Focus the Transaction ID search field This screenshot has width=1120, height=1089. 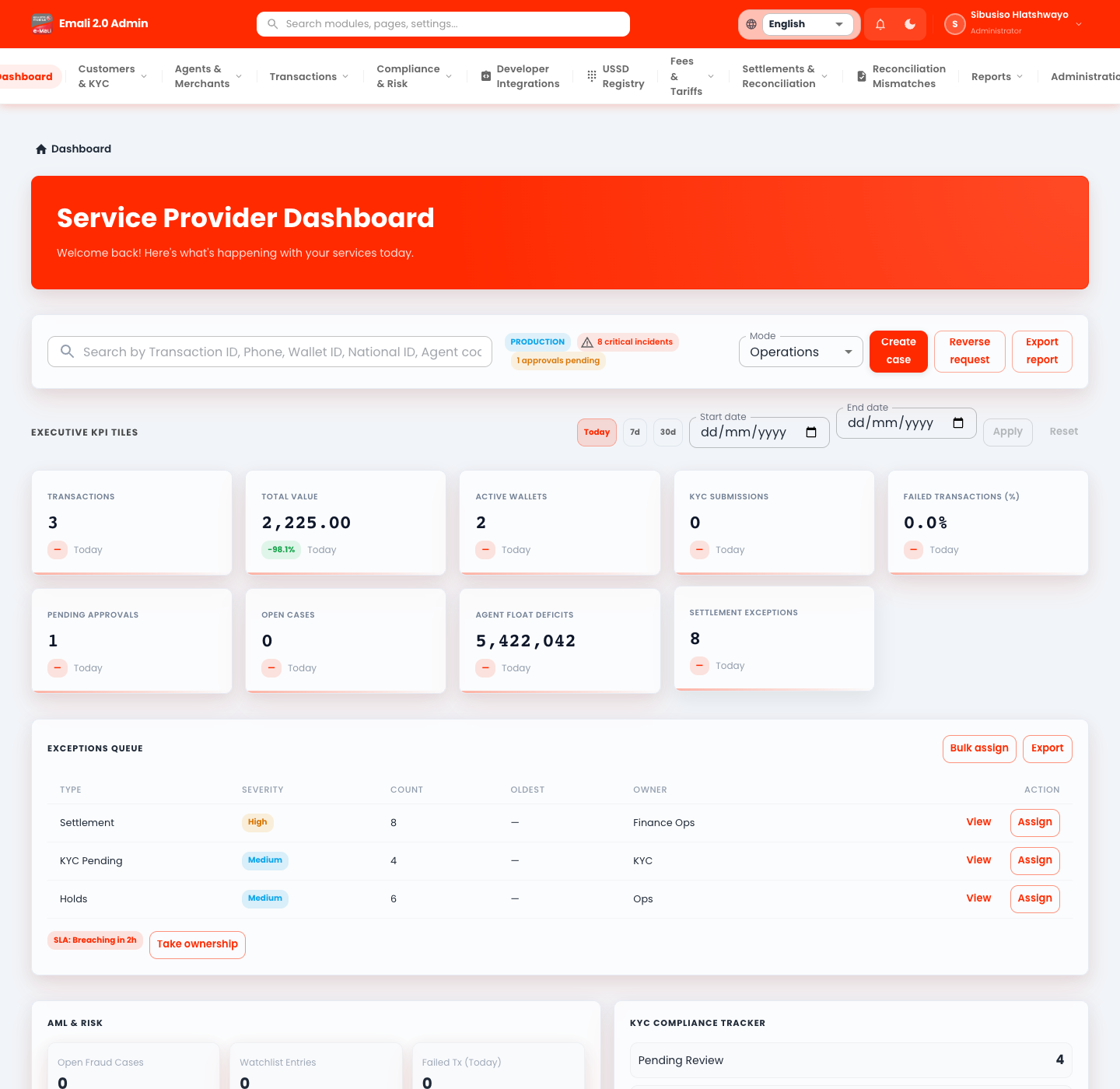point(270,352)
